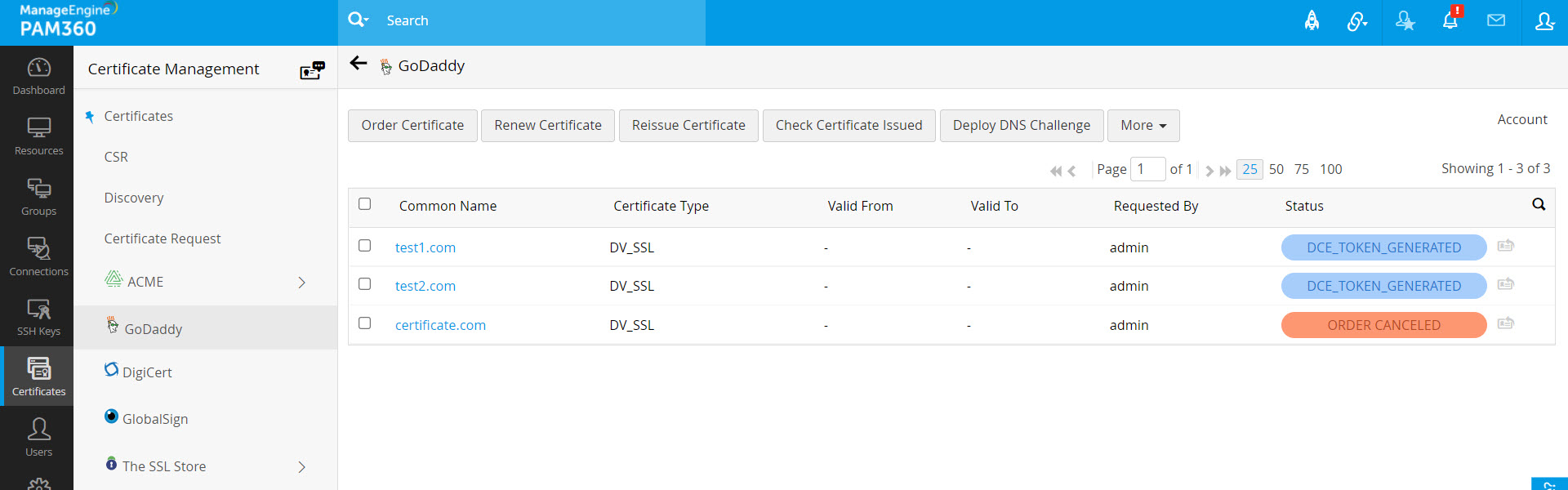Viewport: 1568px width, 490px height.
Task: Click the action icon for test1.com row
Action: click(x=1506, y=246)
